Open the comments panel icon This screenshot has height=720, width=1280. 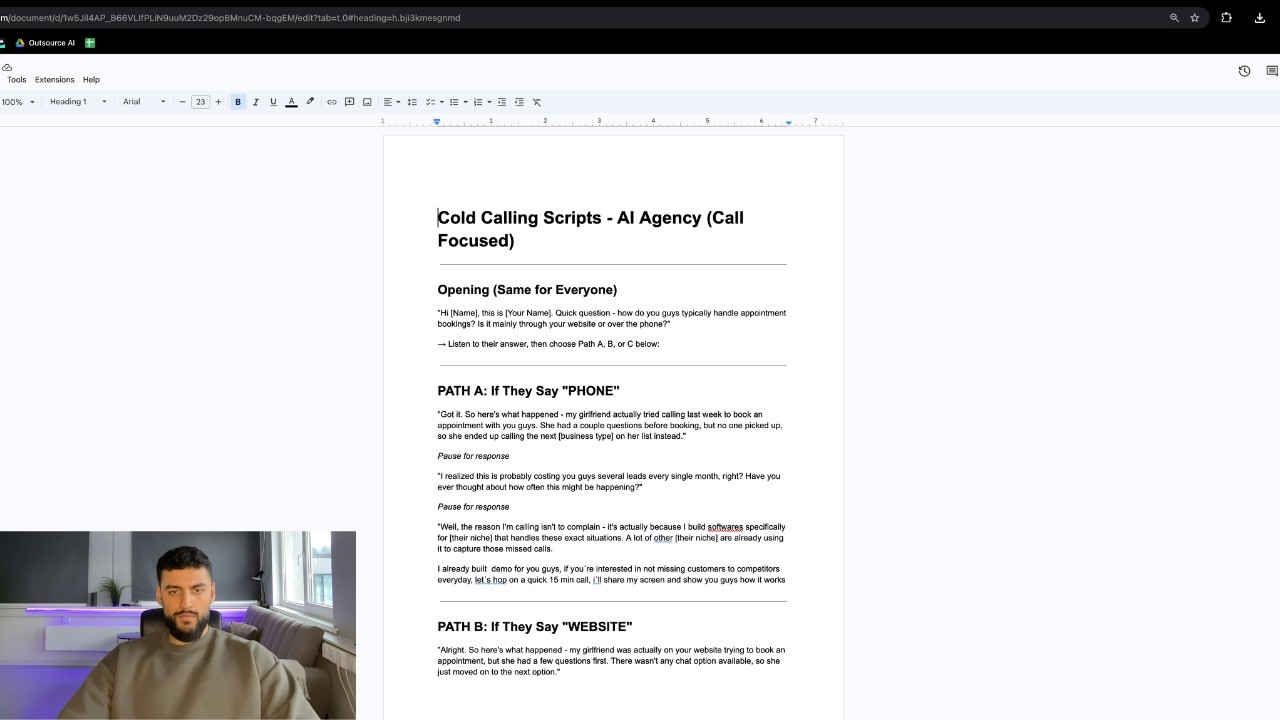(x=1272, y=71)
